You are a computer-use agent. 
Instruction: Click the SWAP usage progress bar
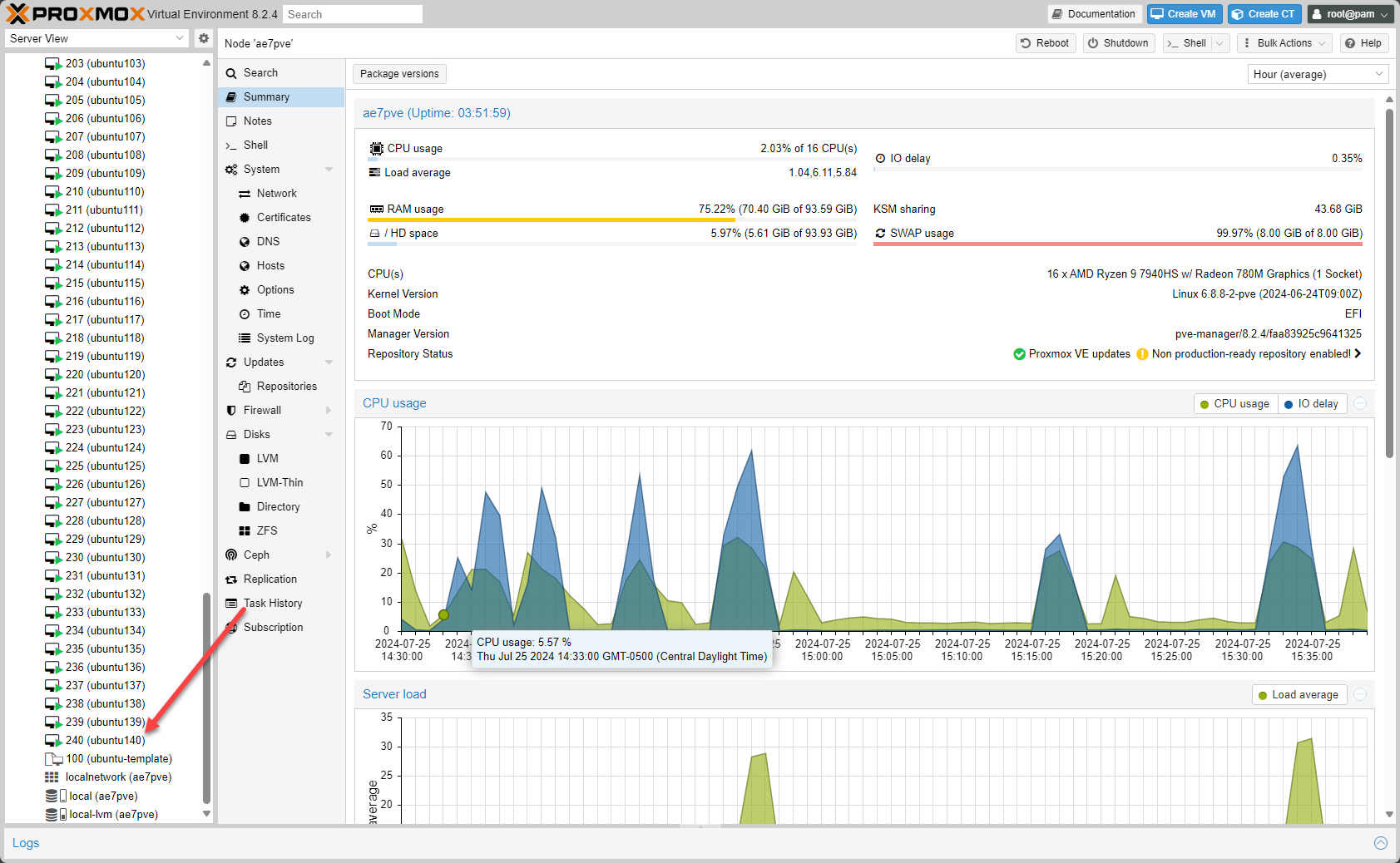pos(1117,244)
